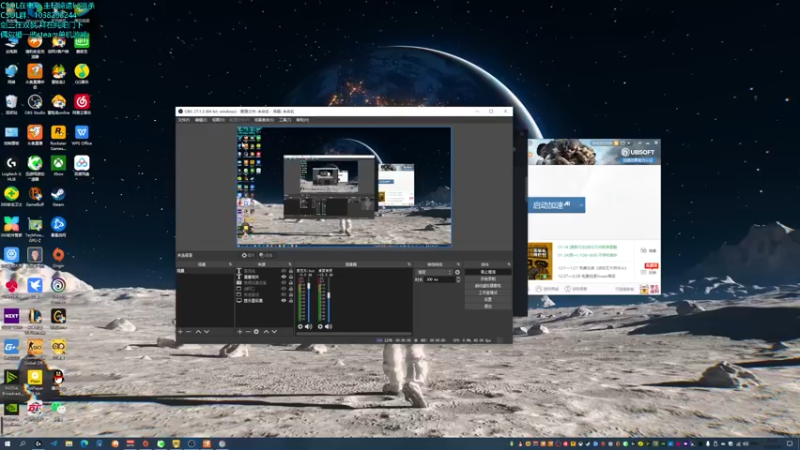The width and height of the screenshot is (800, 450).
Task: Mute the first mixer channel speaker icon
Action: coord(308,327)
